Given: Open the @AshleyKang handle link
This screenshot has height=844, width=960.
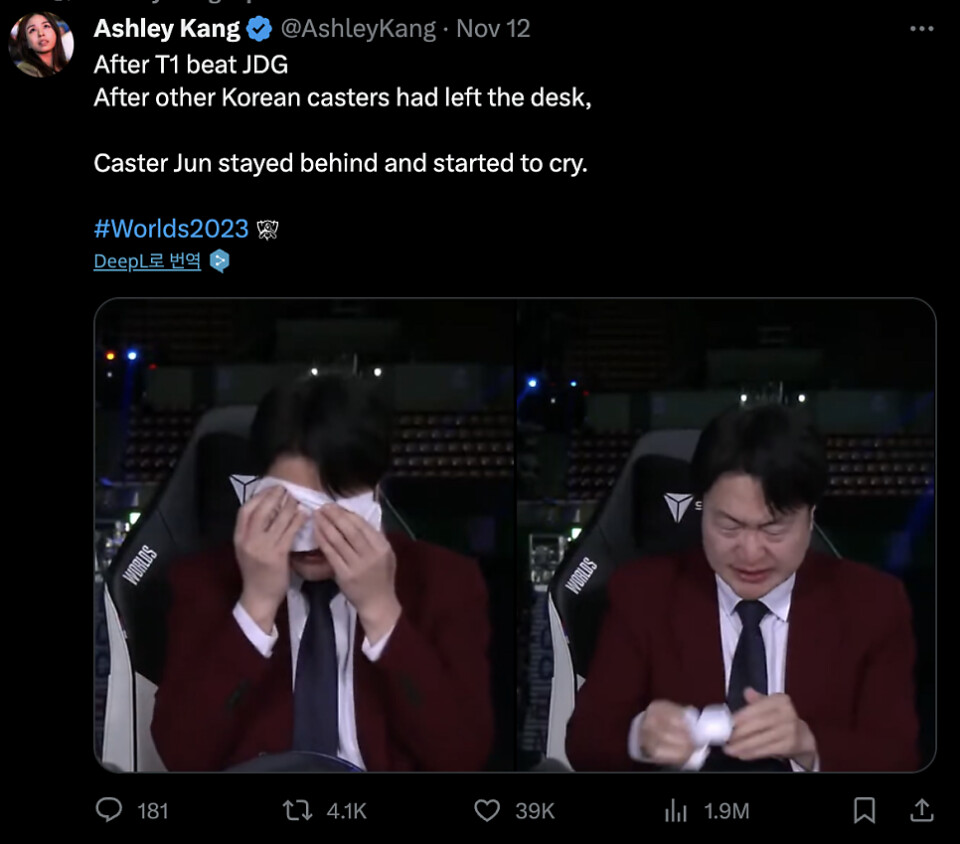Looking at the screenshot, I should tap(358, 30).
